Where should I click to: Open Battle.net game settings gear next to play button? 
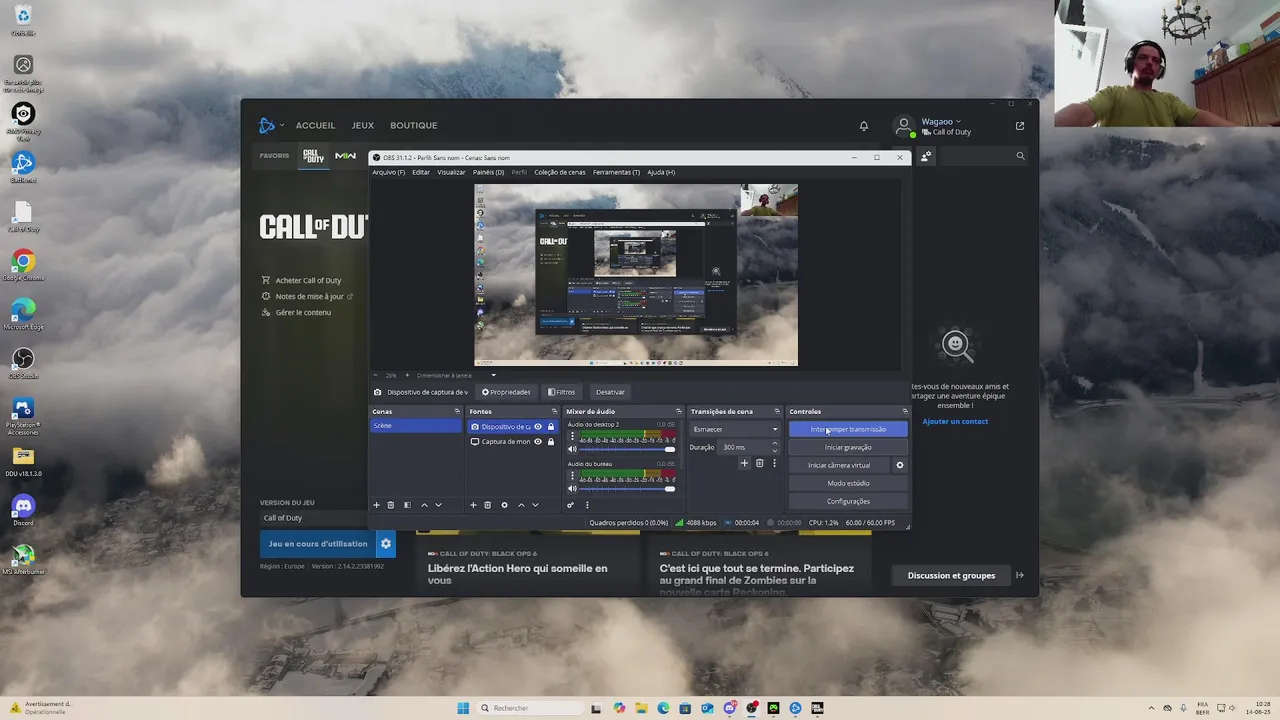pos(386,544)
